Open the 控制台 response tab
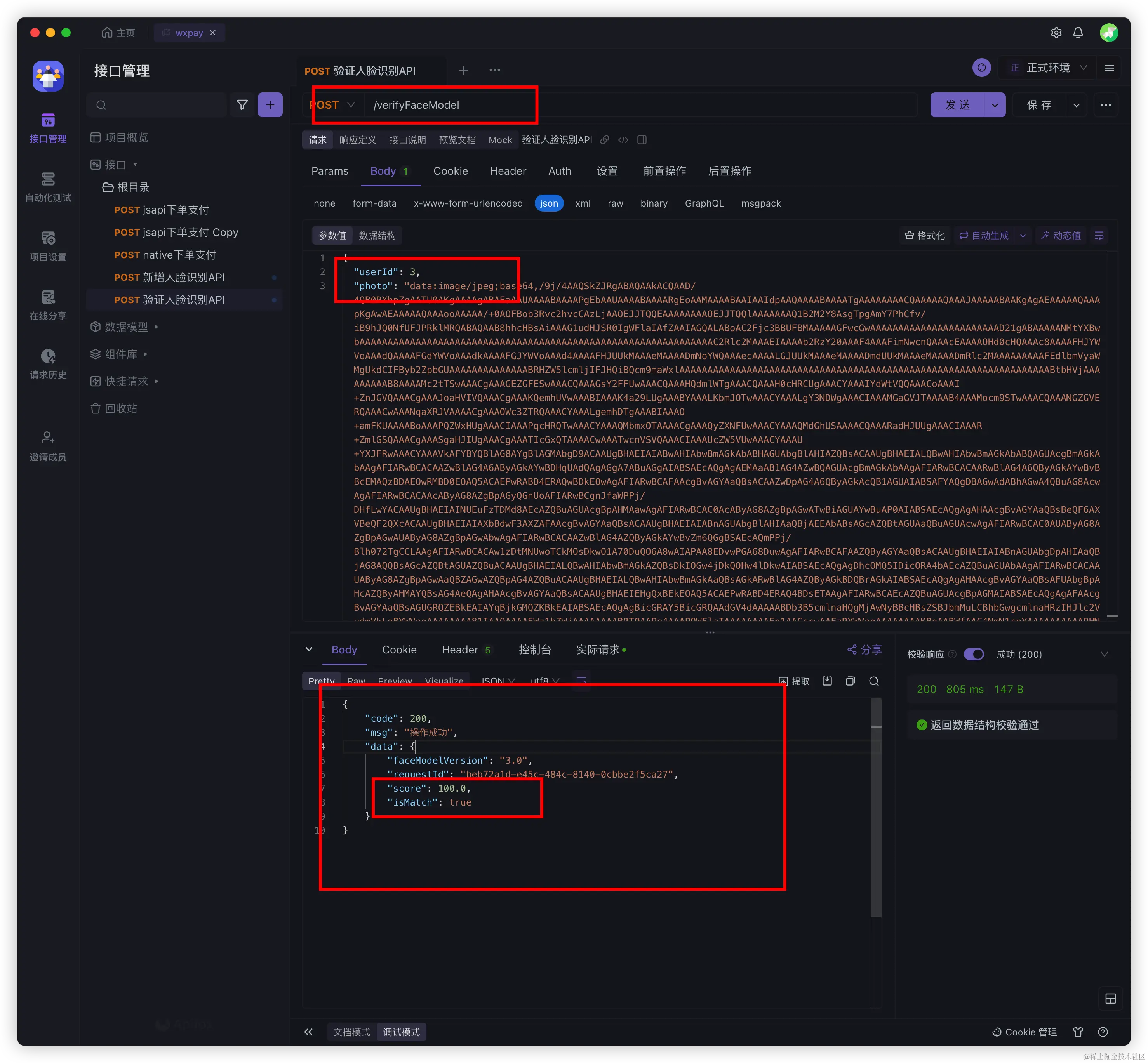Screen dimensions: 1148x1063 coord(535,650)
